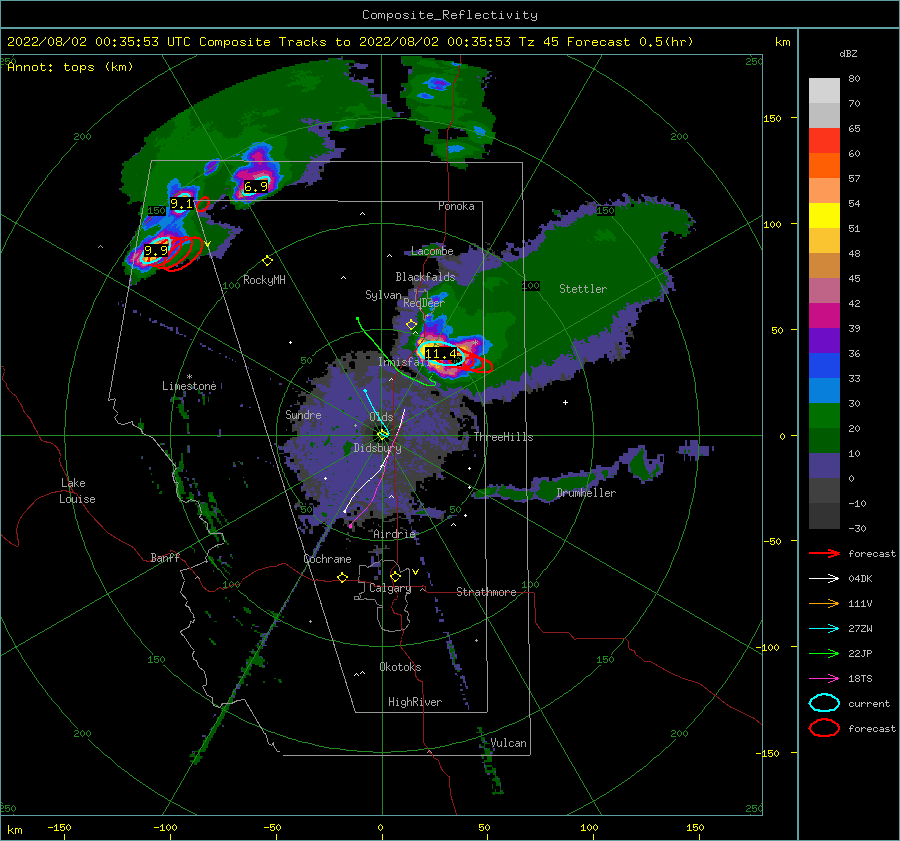Click the Sylvan label
Screen dimensions: 900x841
click(383, 295)
